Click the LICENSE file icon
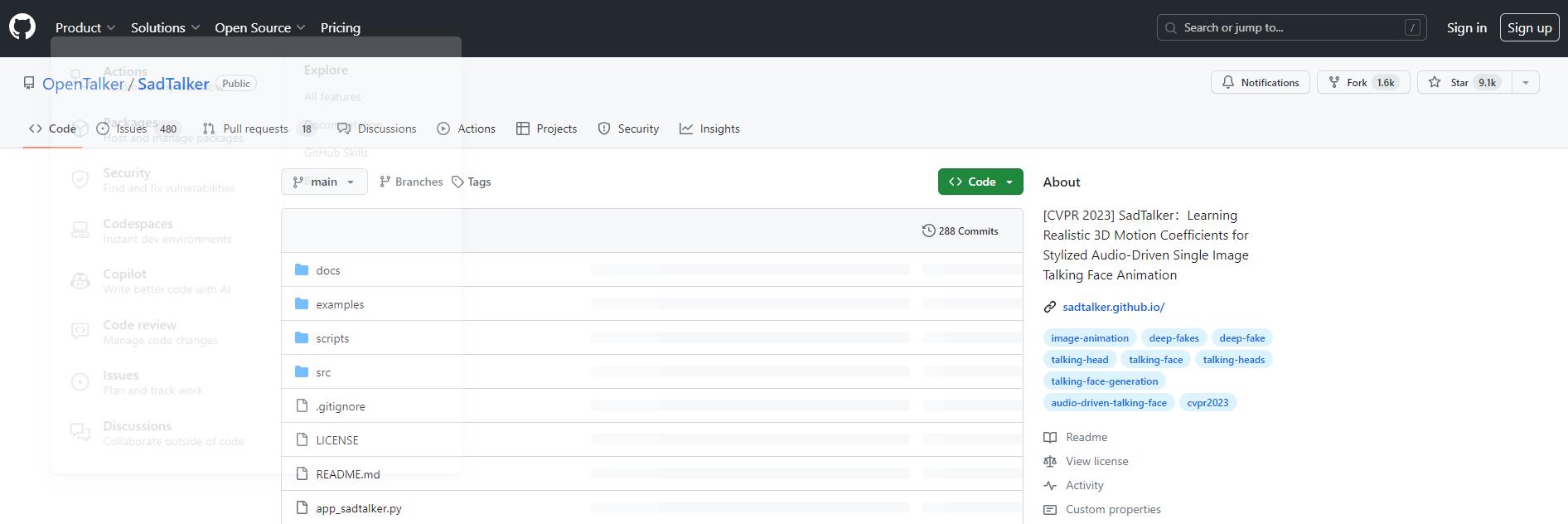Image resolution: width=1568 pixels, height=524 pixels. [302, 439]
